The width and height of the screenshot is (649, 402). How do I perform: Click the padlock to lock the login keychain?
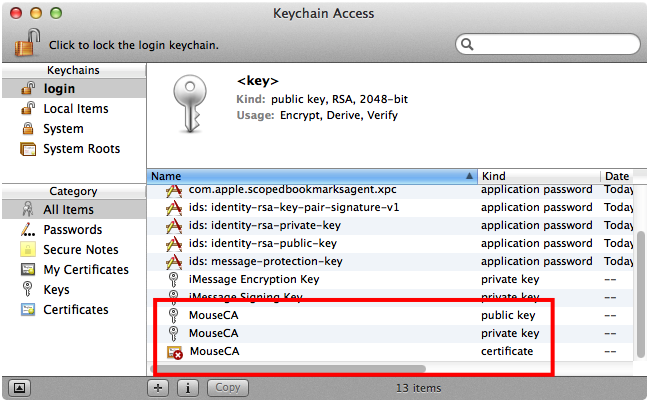27,42
